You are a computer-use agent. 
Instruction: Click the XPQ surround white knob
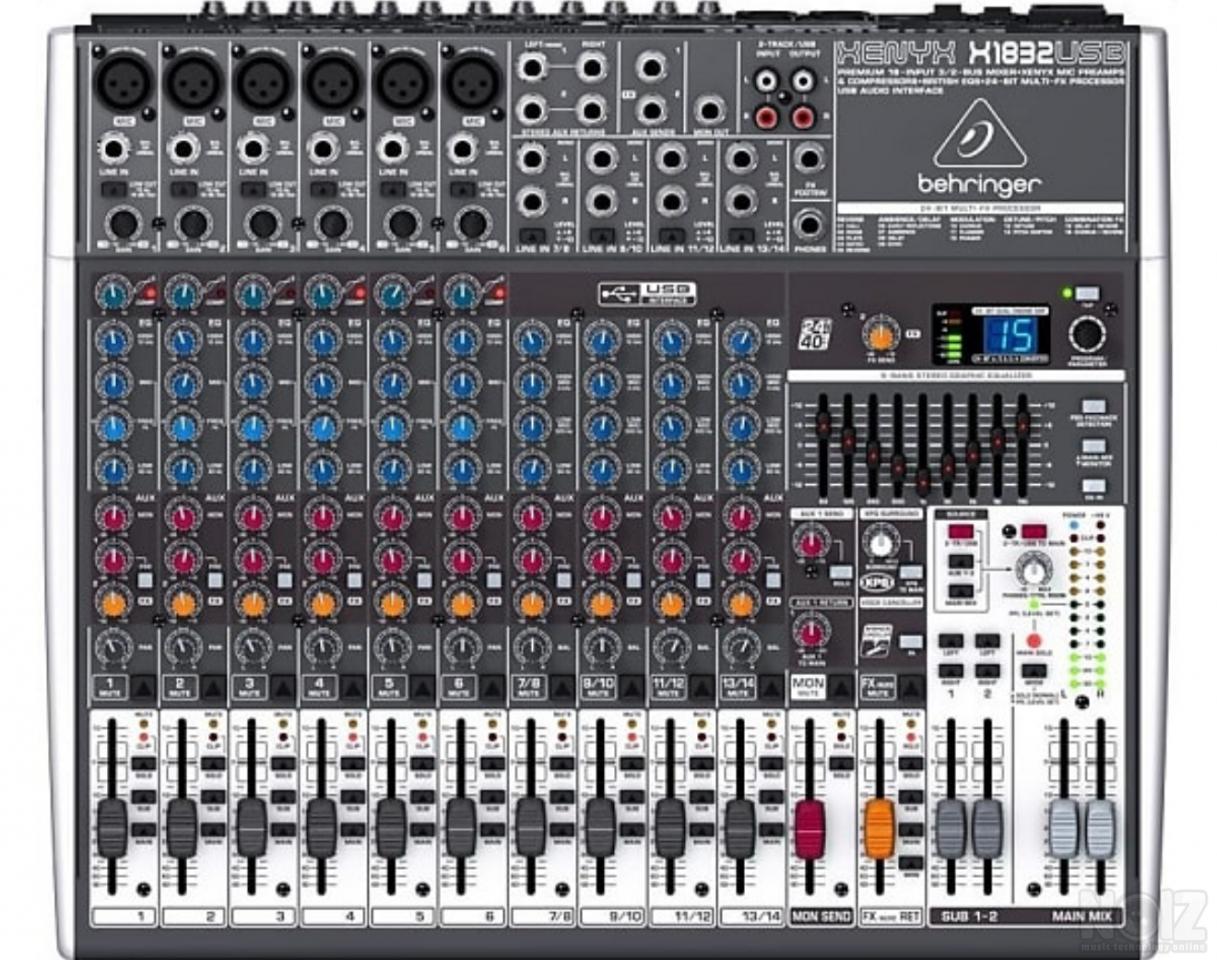click(x=880, y=543)
